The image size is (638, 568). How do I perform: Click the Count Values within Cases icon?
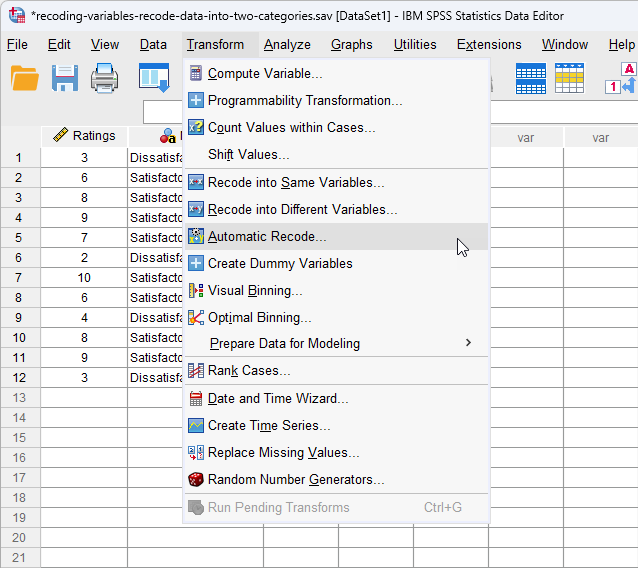tap(196, 127)
